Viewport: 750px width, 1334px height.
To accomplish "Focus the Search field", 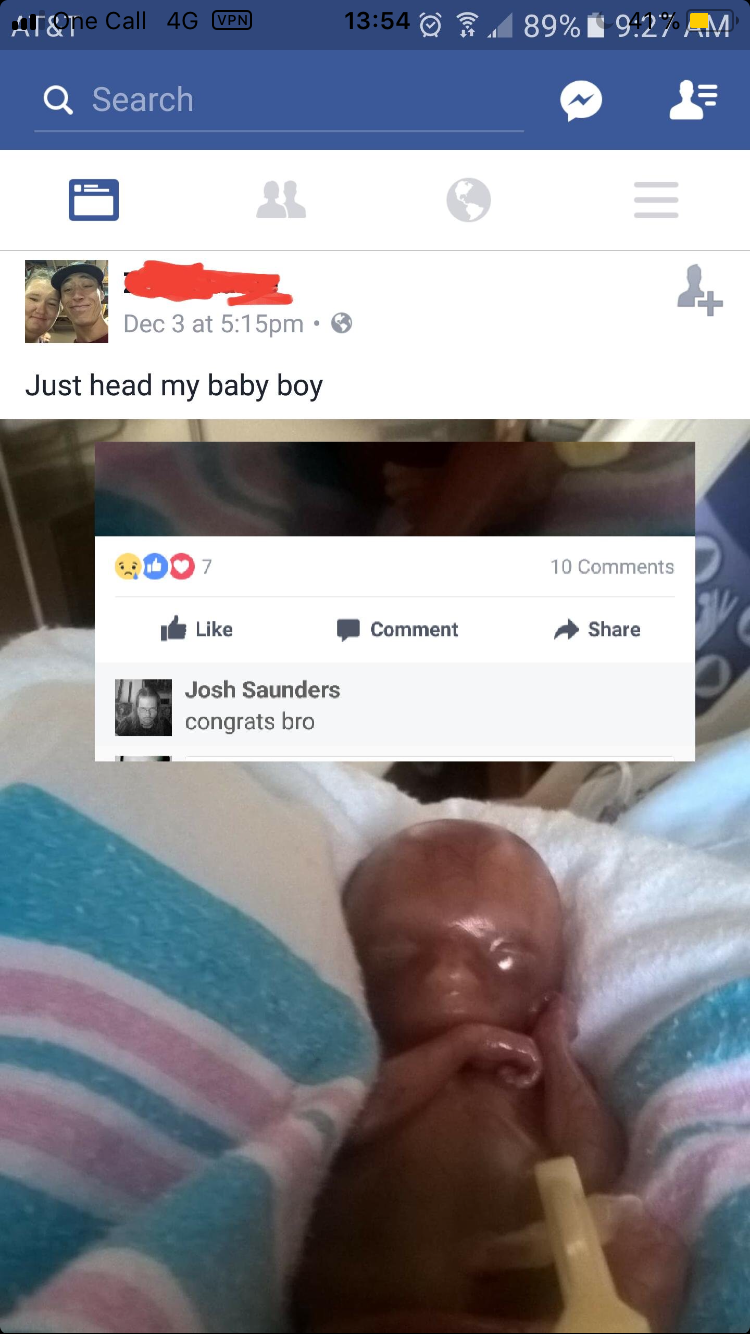I will [x=279, y=100].
